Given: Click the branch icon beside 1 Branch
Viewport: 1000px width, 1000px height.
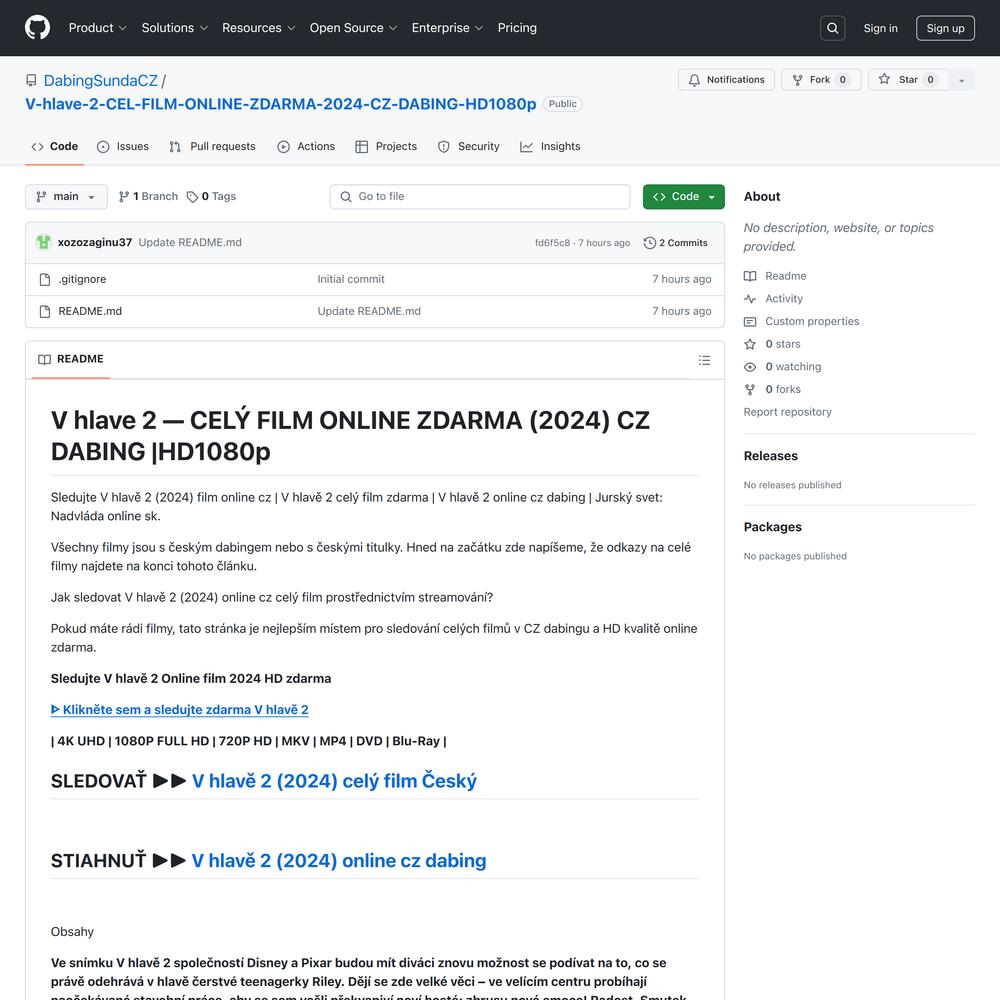Looking at the screenshot, I should click(124, 196).
